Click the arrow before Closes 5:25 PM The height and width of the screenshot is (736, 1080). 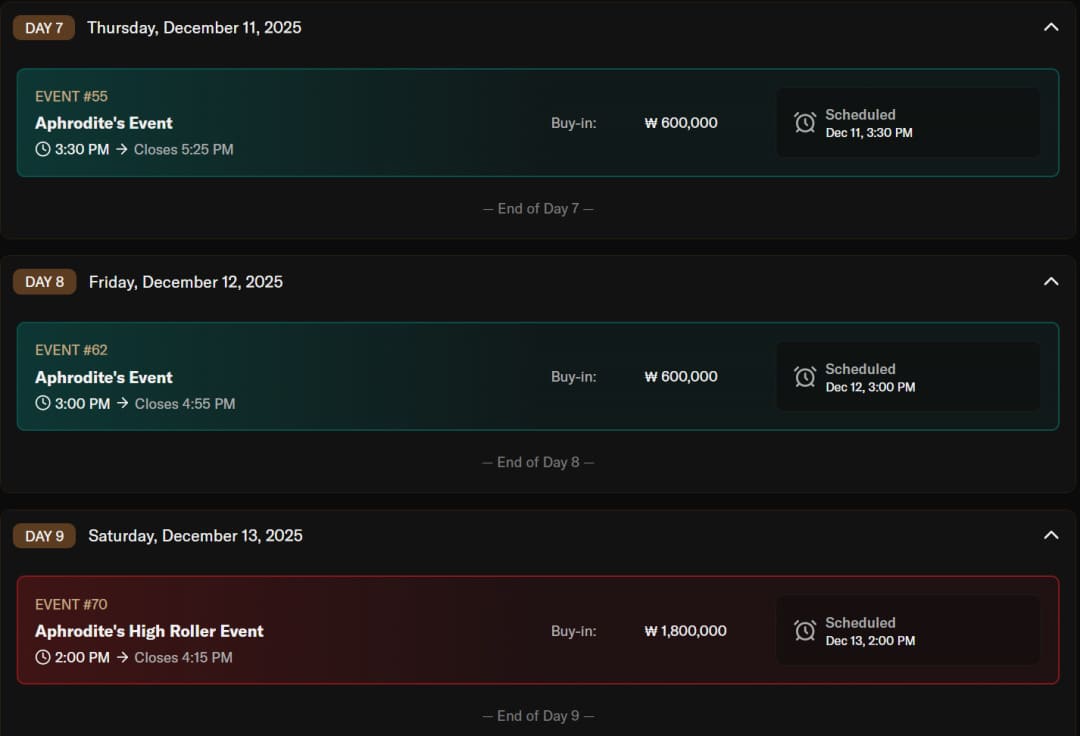click(x=121, y=150)
